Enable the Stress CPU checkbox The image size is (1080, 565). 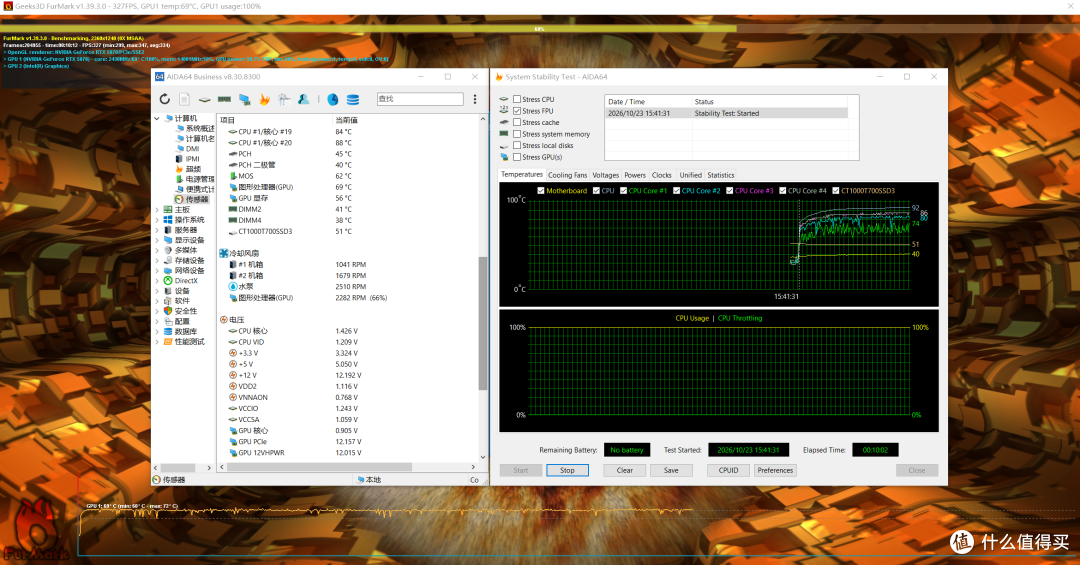click(x=517, y=99)
